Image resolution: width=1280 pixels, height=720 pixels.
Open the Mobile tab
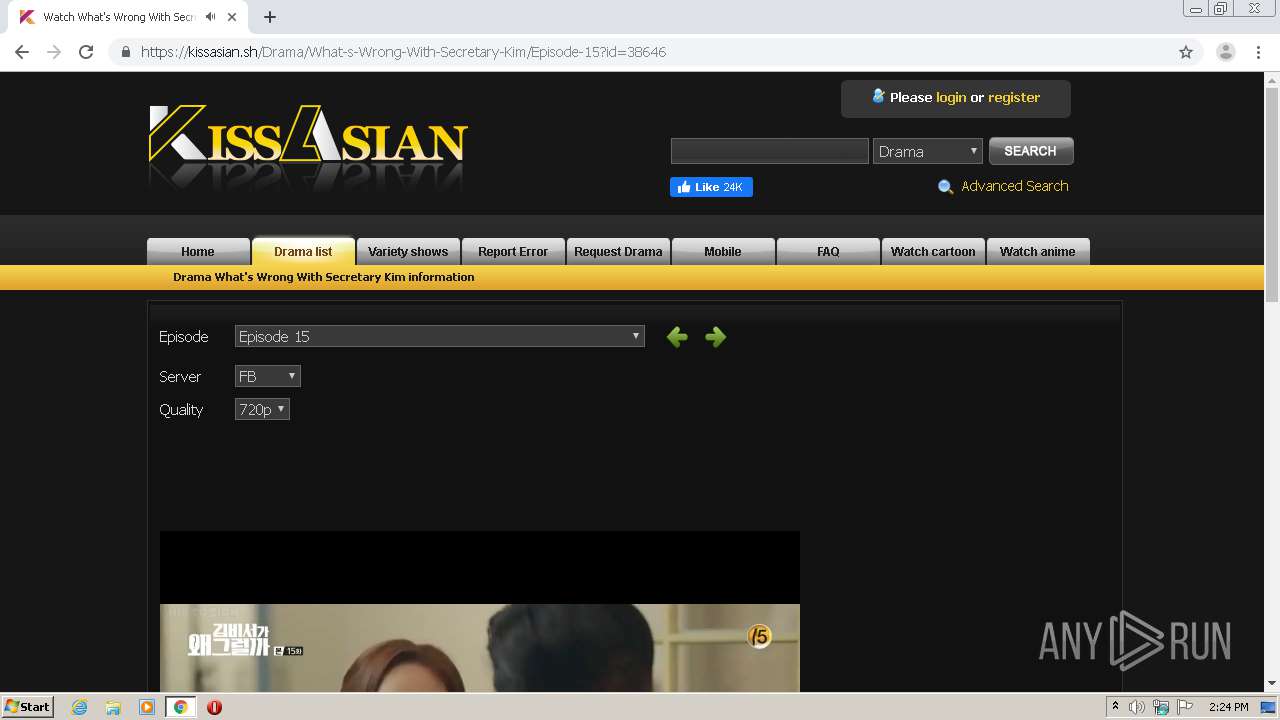coord(723,251)
